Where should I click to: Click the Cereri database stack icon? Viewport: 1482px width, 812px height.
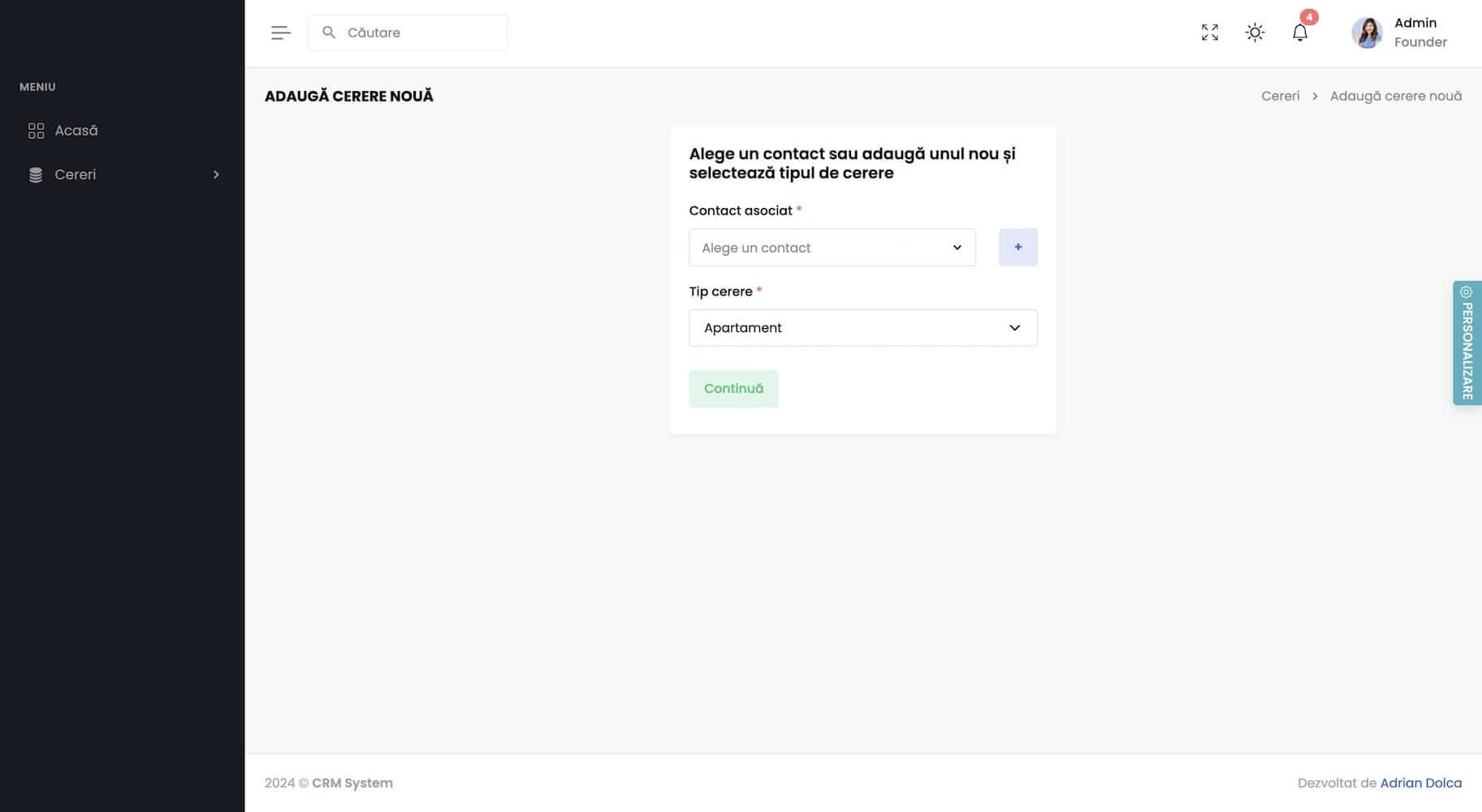[x=36, y=175]
